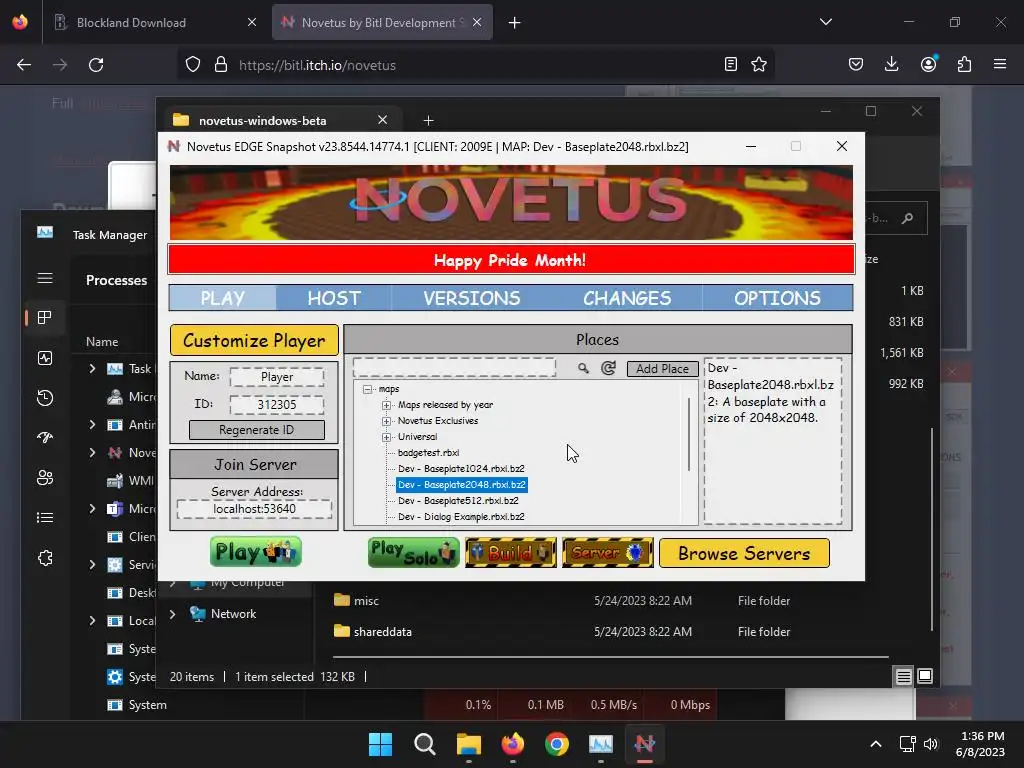This screenshot has height=768, width=1024.
Task: Click Play Solo button
Action: click(x=413, y=552)
